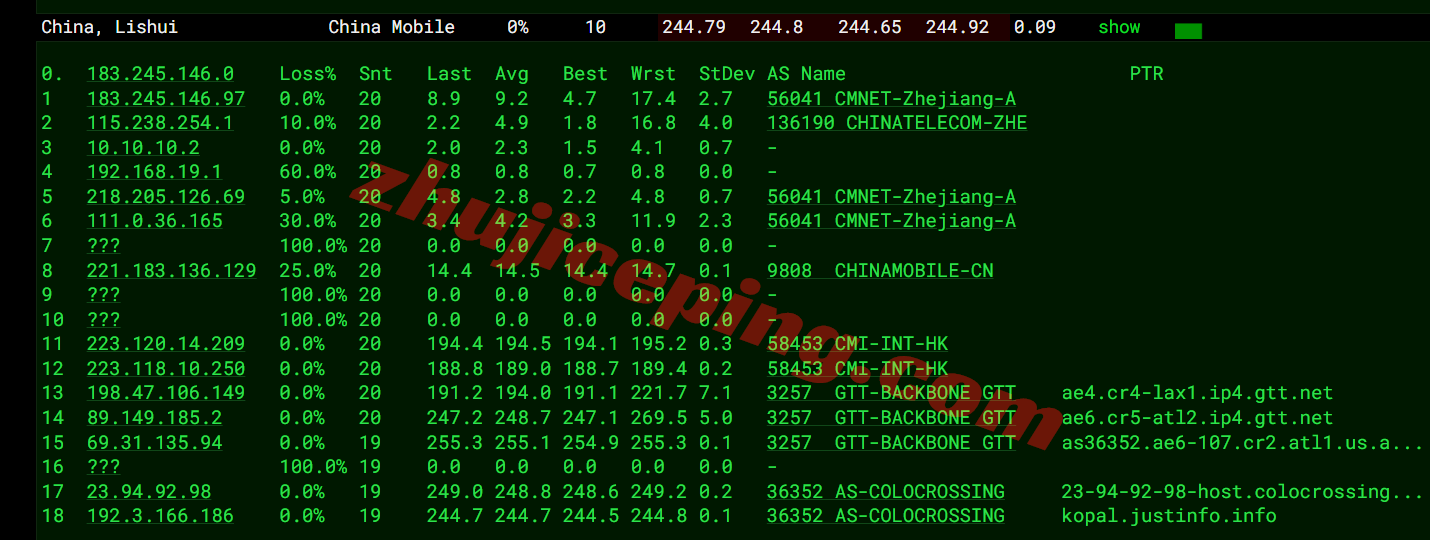Screen dimensions: 1430x540
Task: Select PTR text as36352.ae6-107.cr2.atl1.us.a...
Action: click(x=1242, y=442)
